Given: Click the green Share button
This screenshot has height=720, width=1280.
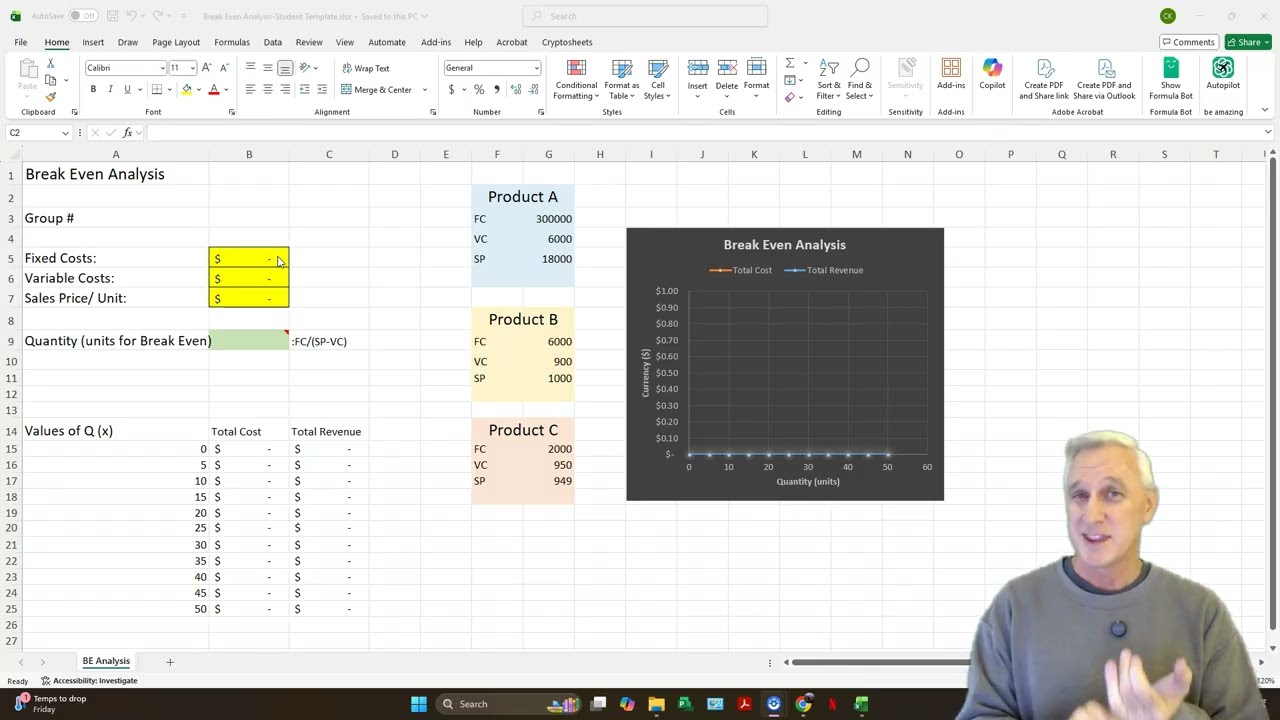Looking at the screenshot, I should [x=1248, y=42].
